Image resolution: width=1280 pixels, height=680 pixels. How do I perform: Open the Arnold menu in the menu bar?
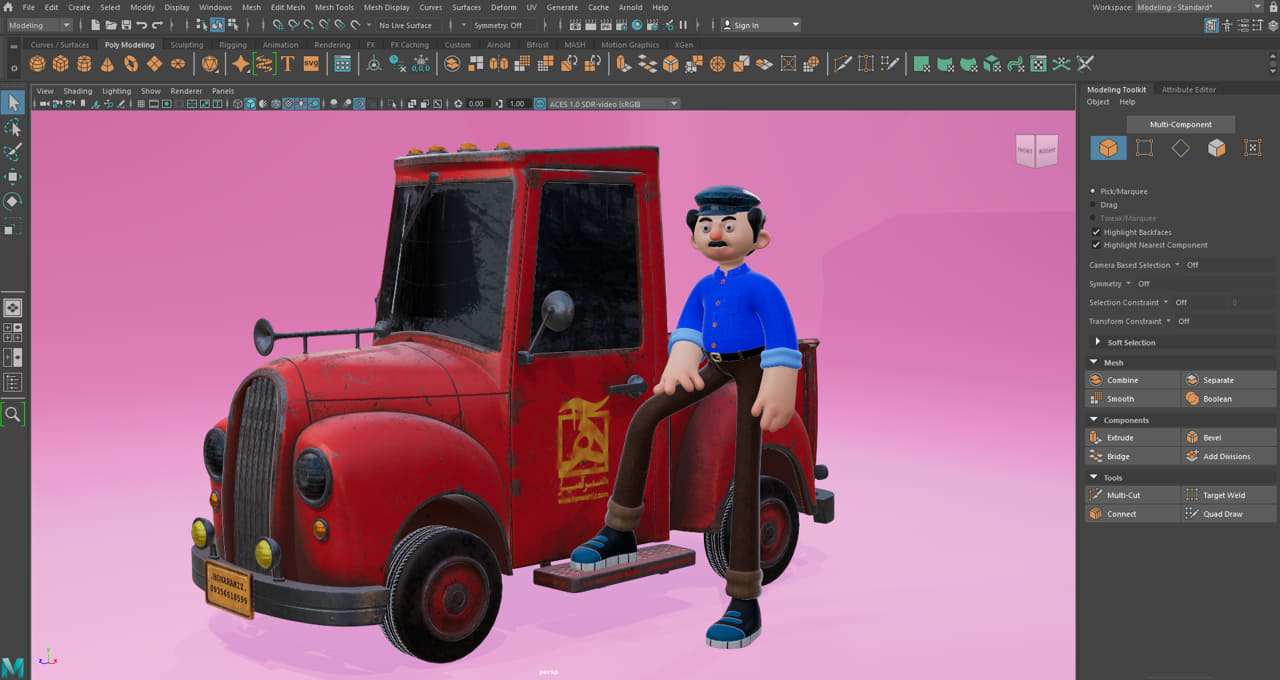pyautogui.click(x=630, y=7)
